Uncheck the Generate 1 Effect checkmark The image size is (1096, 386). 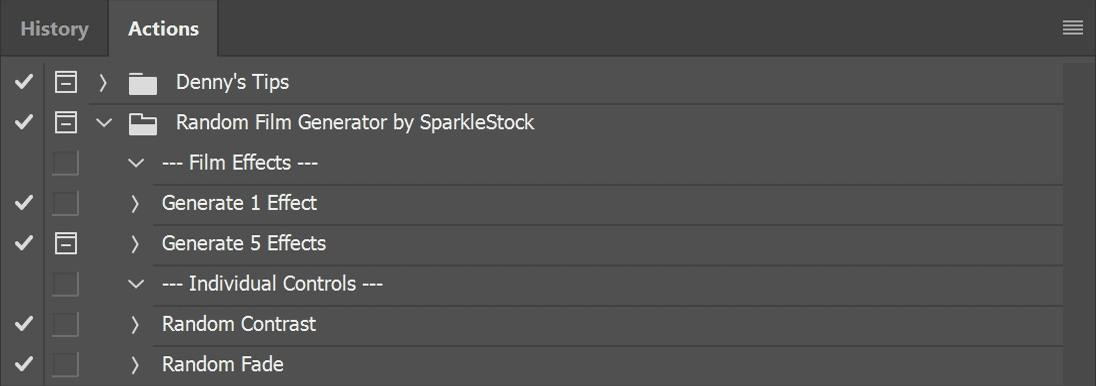(24, 203)
